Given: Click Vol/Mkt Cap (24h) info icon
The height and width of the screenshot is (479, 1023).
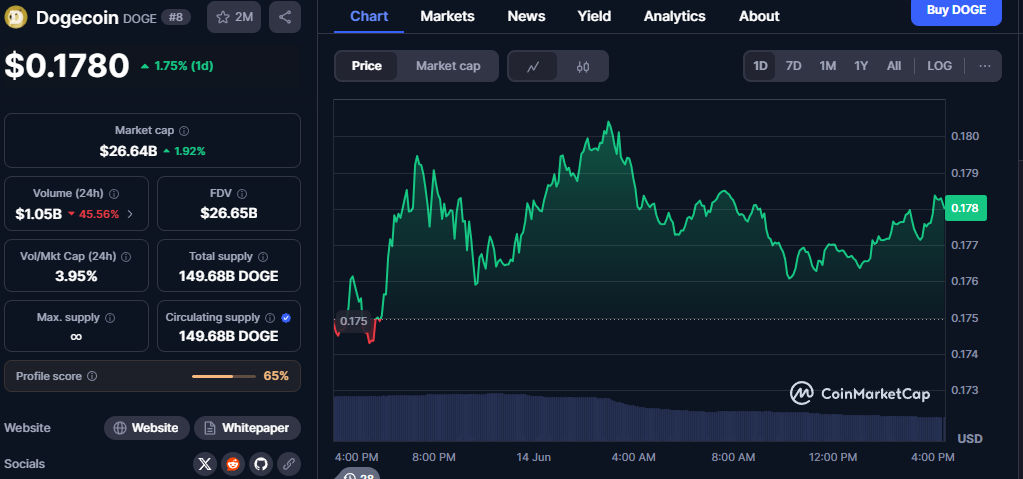Looking at the screenshot, I should (126, 256).
